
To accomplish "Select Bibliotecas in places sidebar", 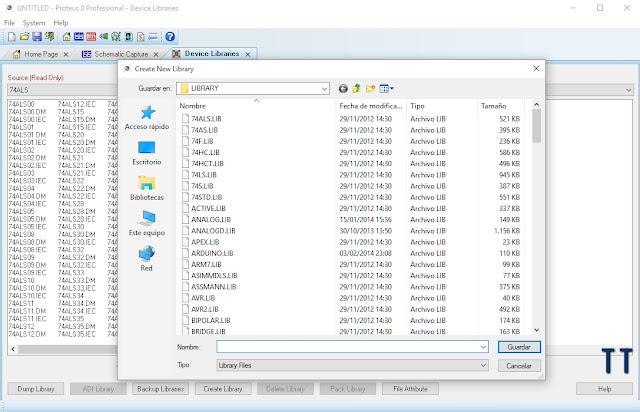I will 147,188.
